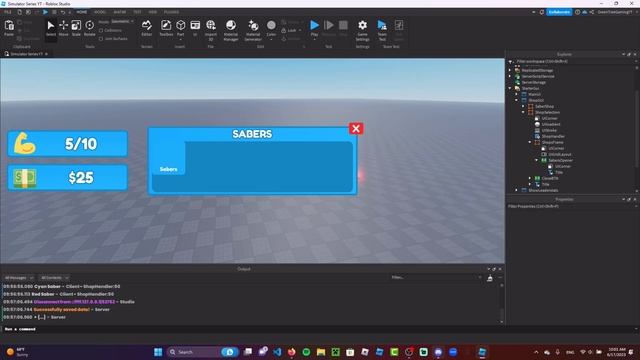Open the All Contexts output dropdown

(55, 278)
